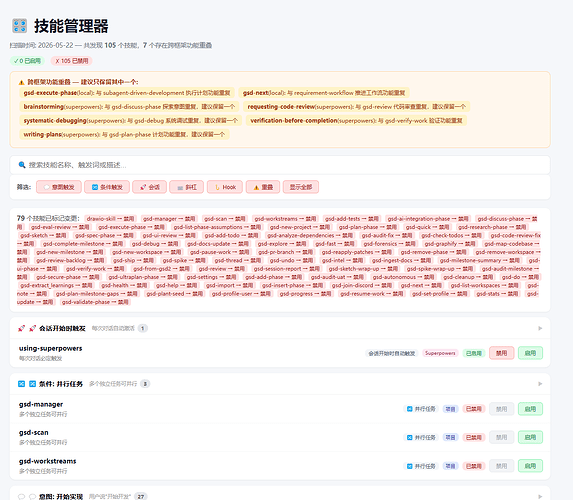
Task: Click the gsd-next(local) overlap chip
Action: 324,93
